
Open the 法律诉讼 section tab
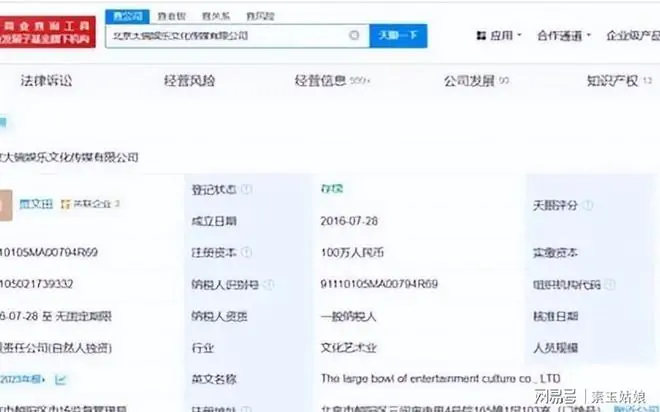(46, 80)
